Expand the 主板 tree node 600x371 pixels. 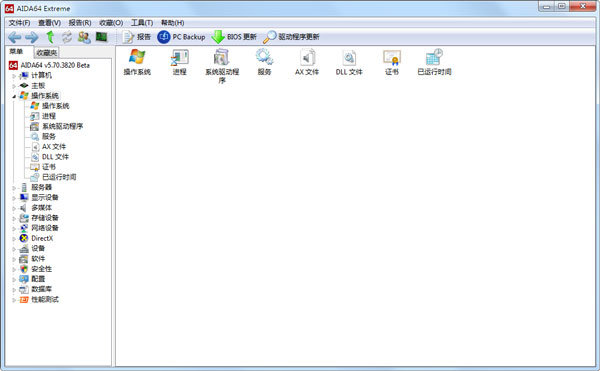[x=14, y=86]
